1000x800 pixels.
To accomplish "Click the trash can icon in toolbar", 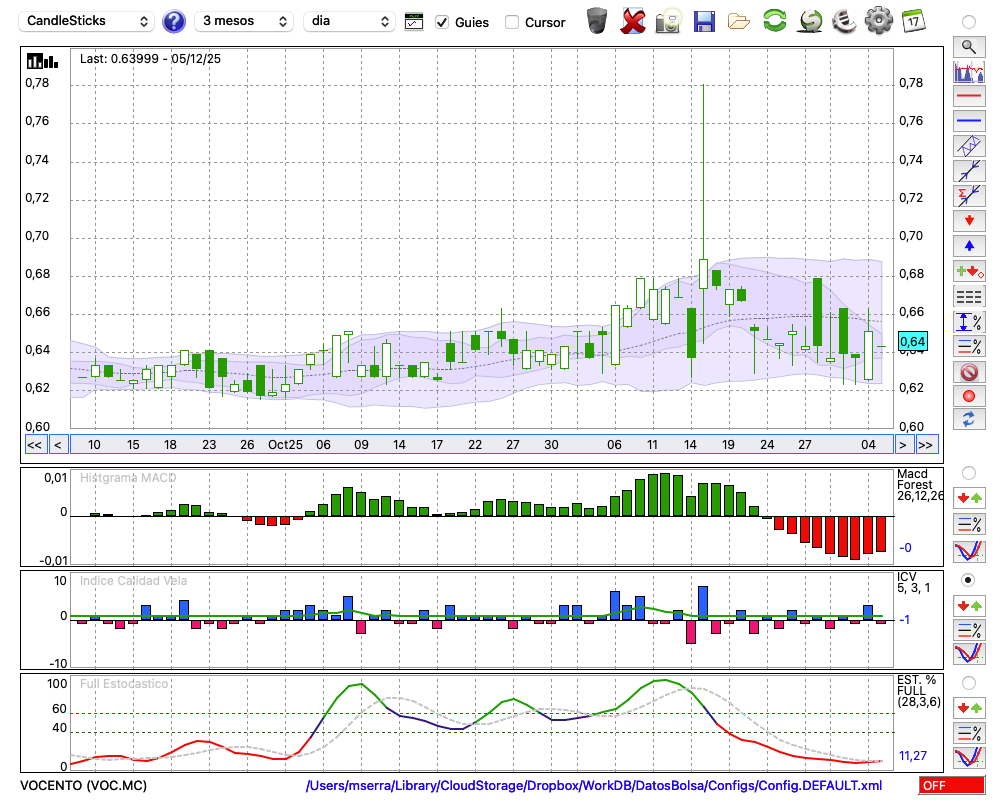I will pos(597,20).
